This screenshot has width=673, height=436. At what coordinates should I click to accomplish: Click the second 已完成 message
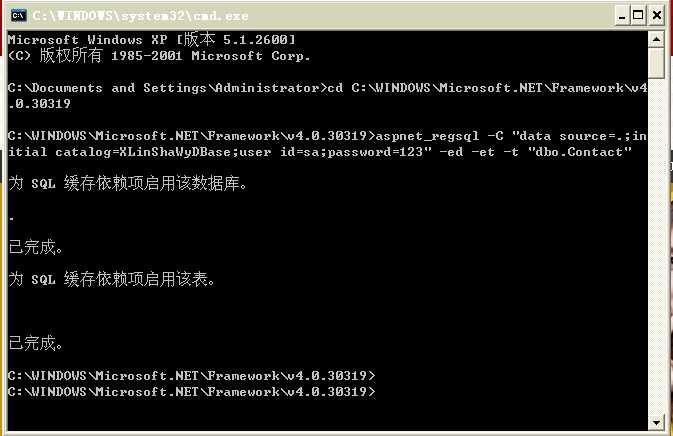[x=36, y=343]
